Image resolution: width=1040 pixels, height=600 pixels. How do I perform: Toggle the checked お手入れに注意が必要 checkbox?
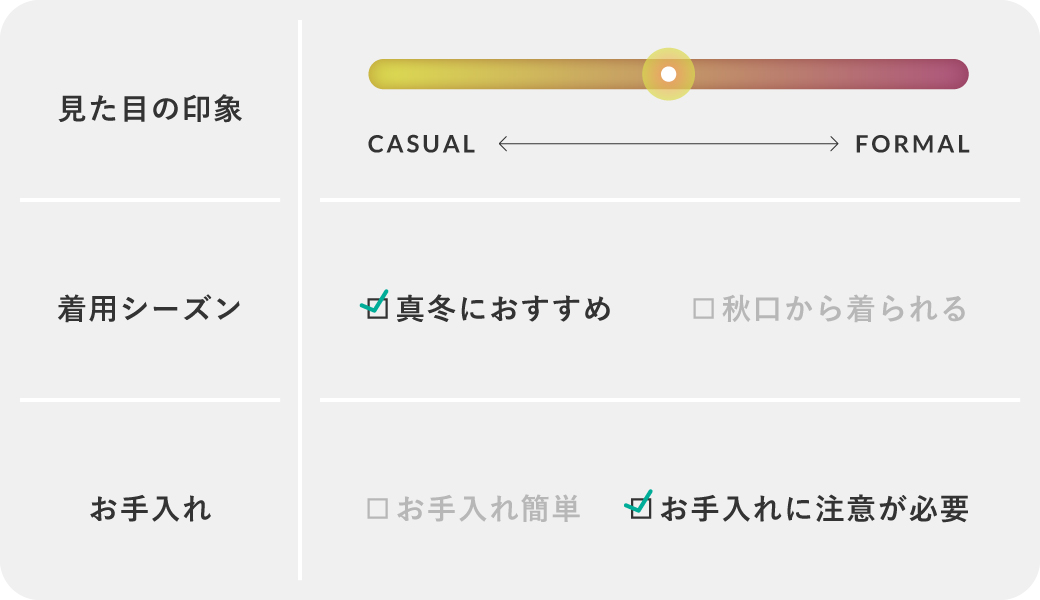[641, 509]
